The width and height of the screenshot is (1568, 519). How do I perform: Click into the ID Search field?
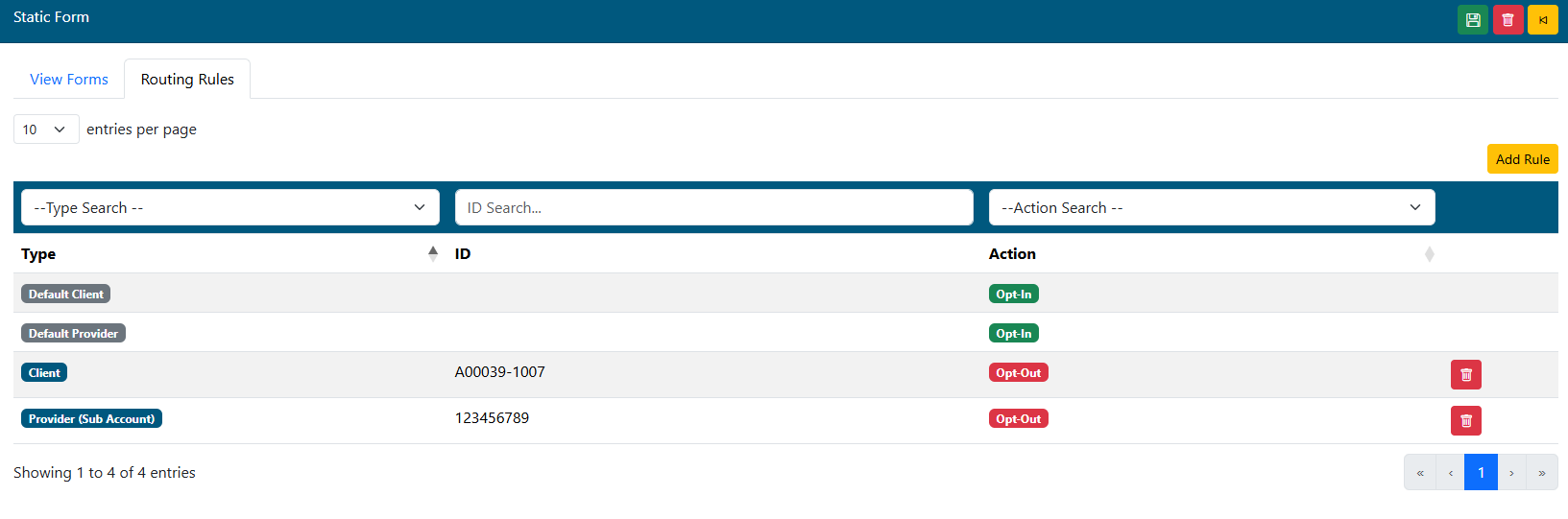[x=713, y=208]
